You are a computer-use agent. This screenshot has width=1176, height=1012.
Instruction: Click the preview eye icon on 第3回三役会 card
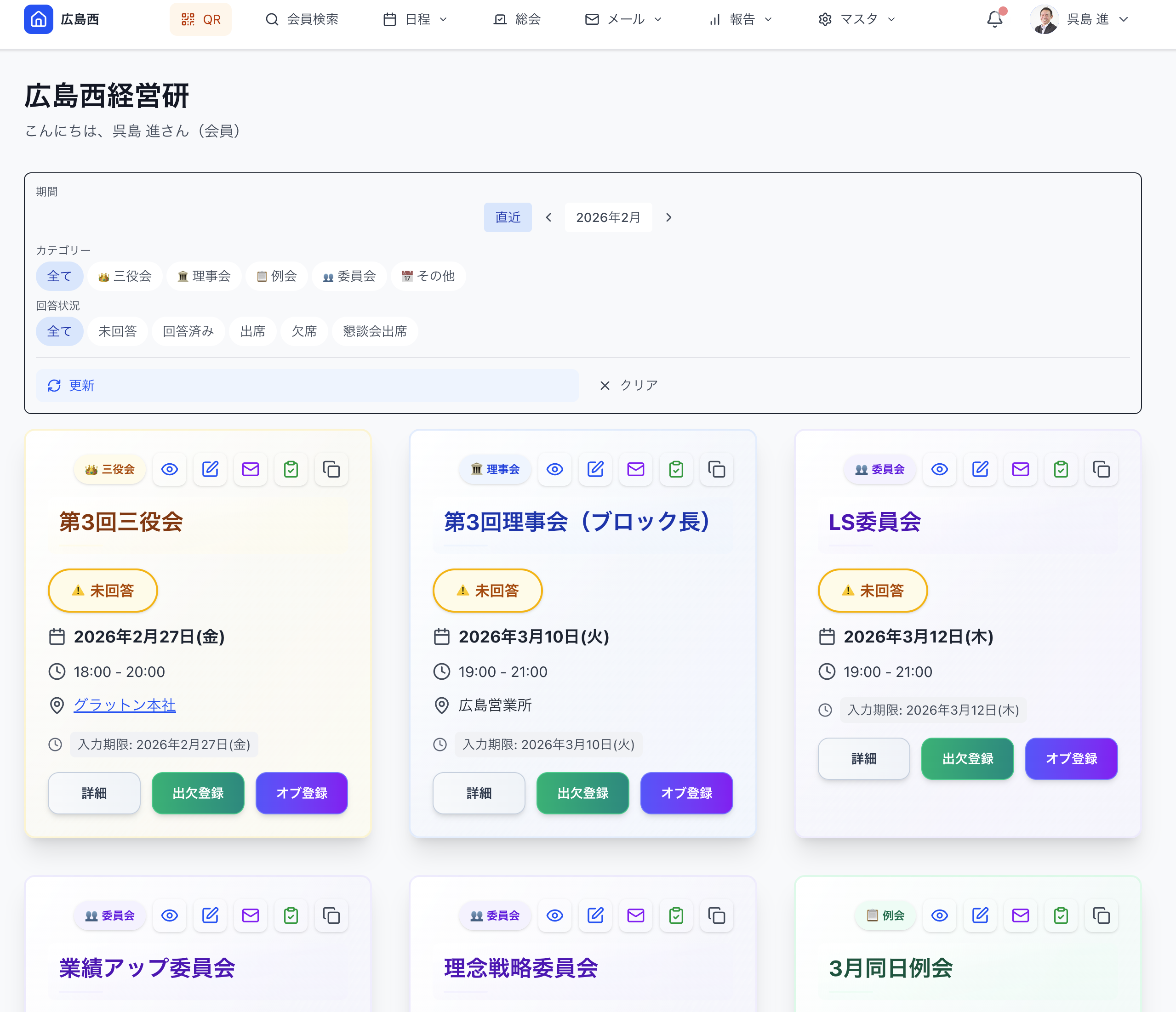169,469
